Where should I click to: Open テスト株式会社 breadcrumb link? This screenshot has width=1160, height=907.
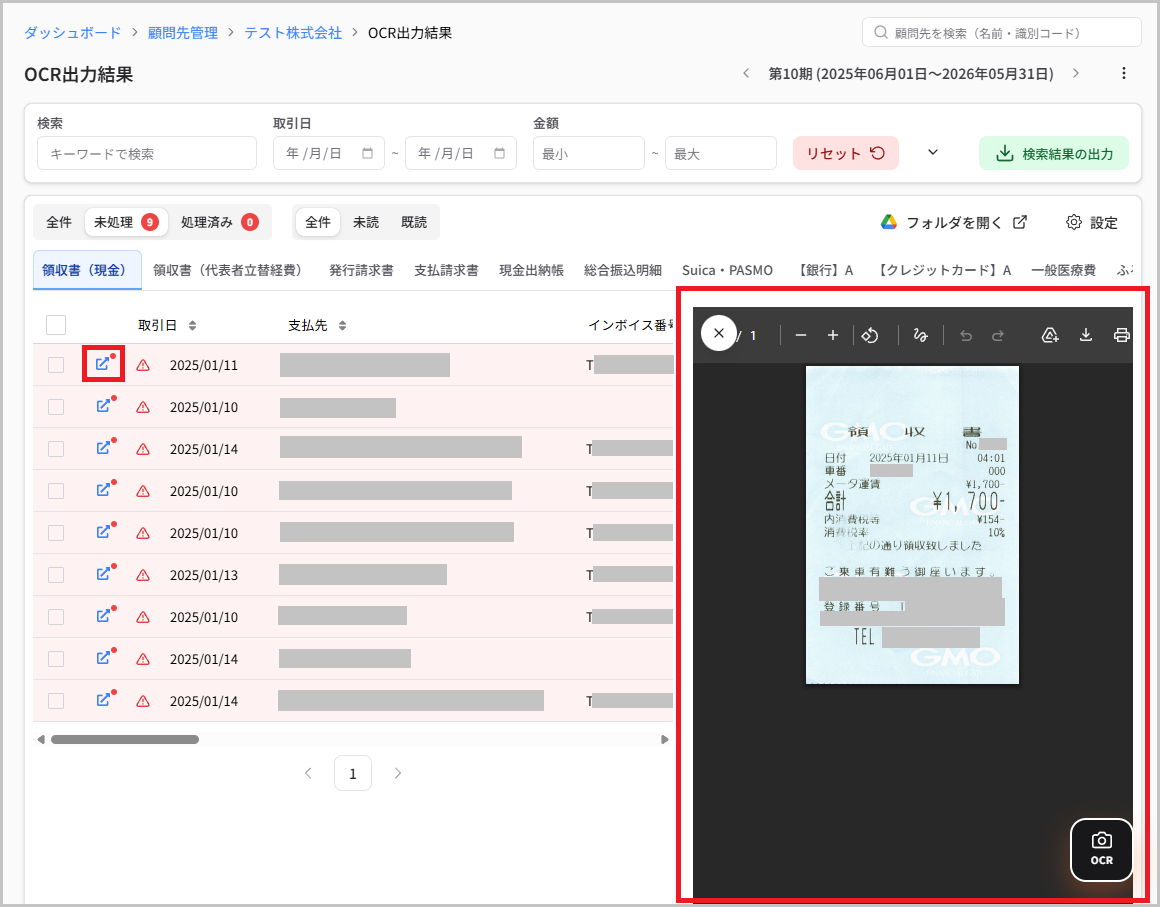pos(293,33)
